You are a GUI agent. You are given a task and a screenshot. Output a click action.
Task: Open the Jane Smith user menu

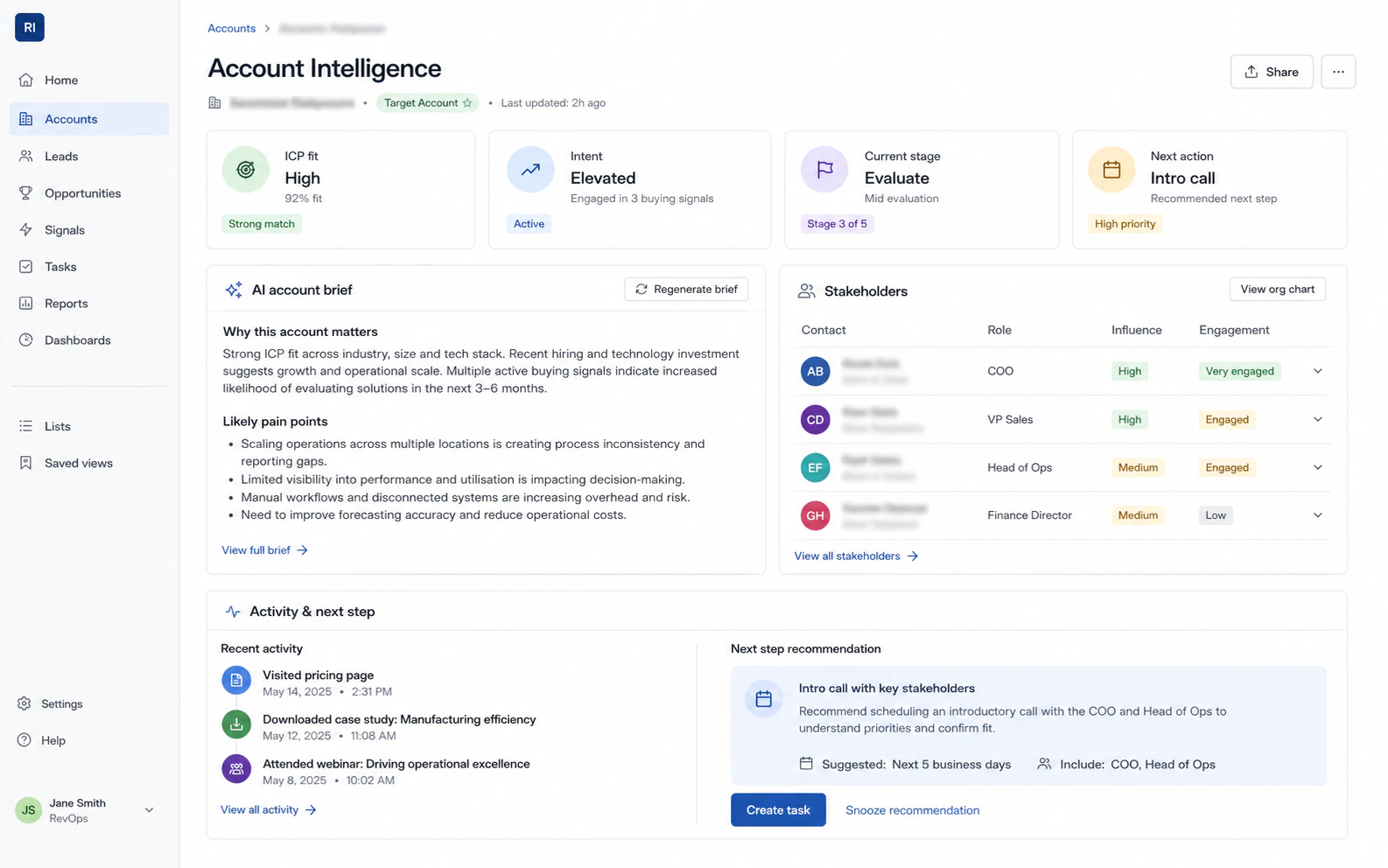pos(86,810)
